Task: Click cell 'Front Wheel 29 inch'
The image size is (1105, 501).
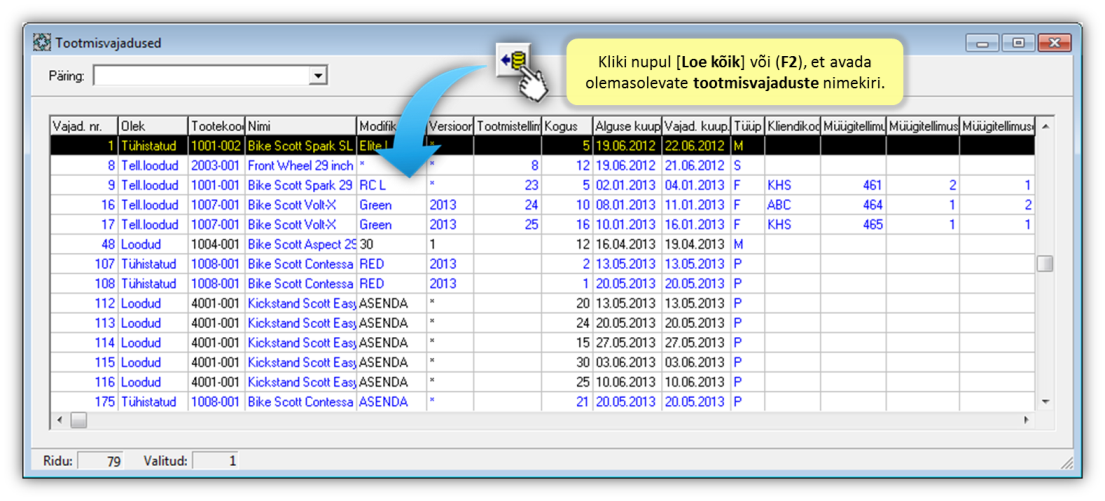Action: [301, 166]
